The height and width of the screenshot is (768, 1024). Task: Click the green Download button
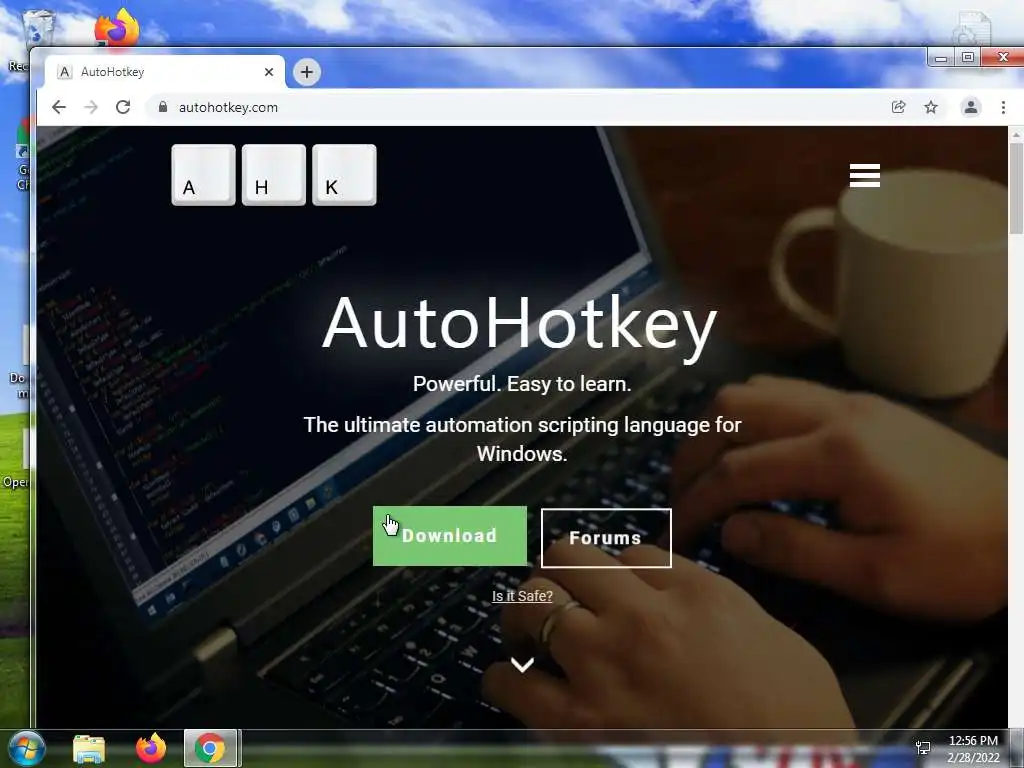[x=450, y=536]
